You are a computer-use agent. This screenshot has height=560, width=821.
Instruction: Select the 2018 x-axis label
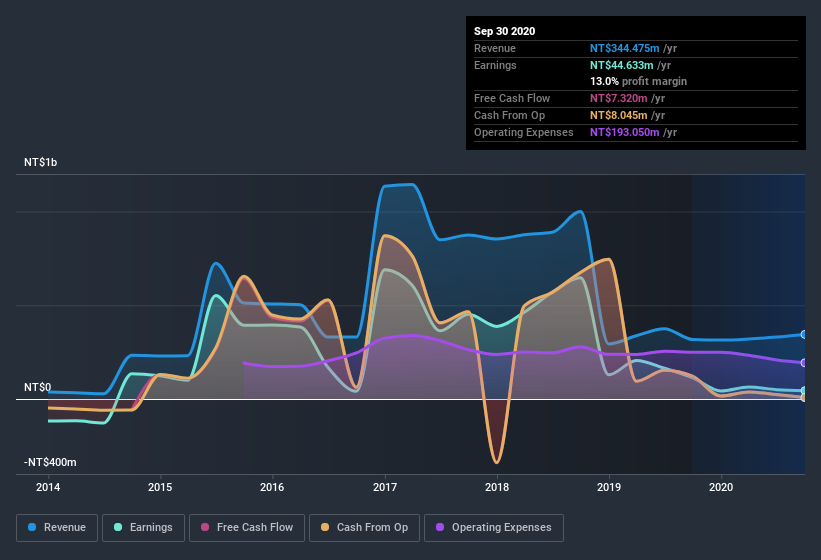point(497,488)
